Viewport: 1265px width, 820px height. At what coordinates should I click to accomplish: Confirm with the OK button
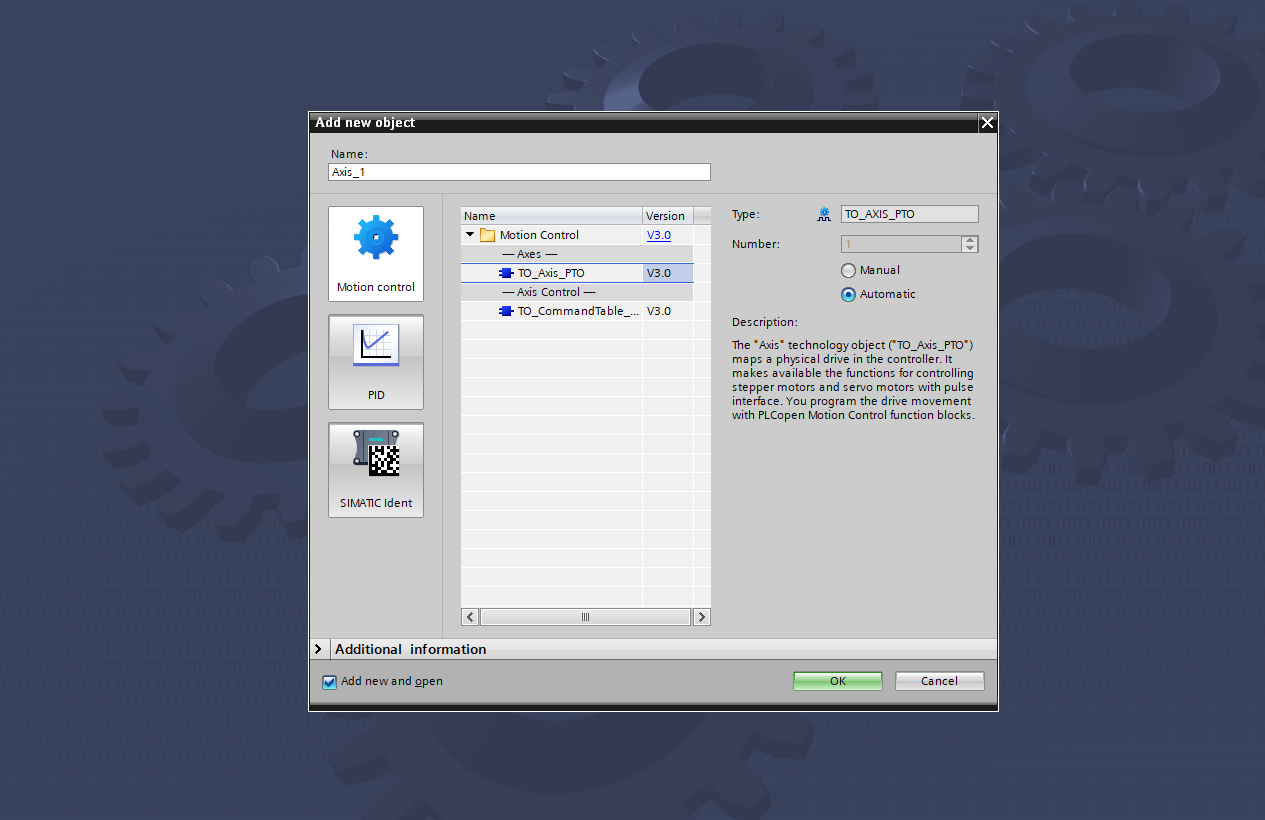838,681
